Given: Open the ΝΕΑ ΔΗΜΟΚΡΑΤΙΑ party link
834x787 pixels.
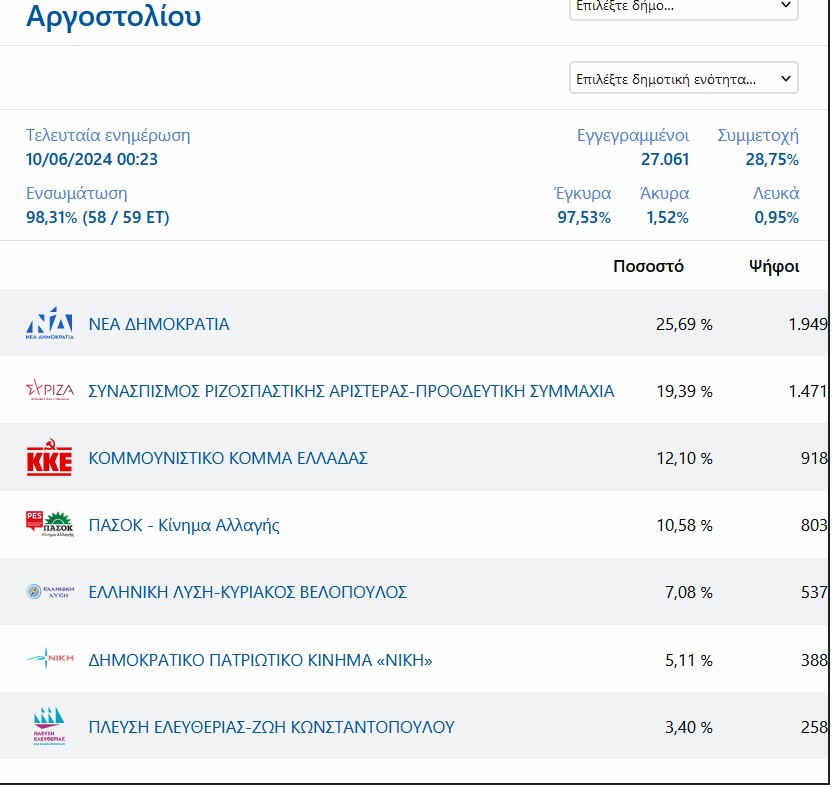Looking at the screenshot, I should [x=159, y=324].
